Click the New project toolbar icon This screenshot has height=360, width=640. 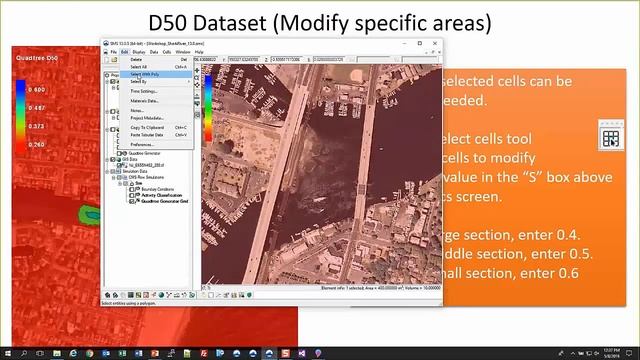click(107, 60)
